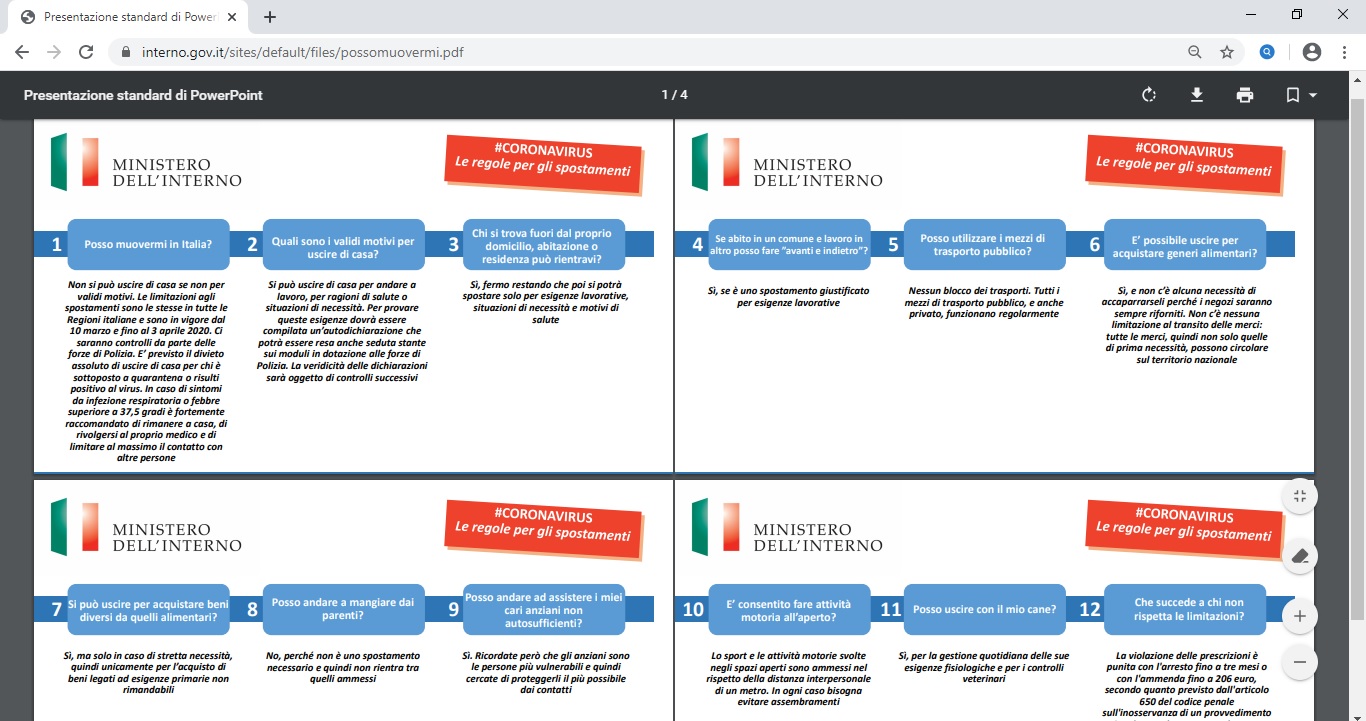1366x721 pixels.
Task: Open a new browser tab
Action: click(x=269, y=17)
